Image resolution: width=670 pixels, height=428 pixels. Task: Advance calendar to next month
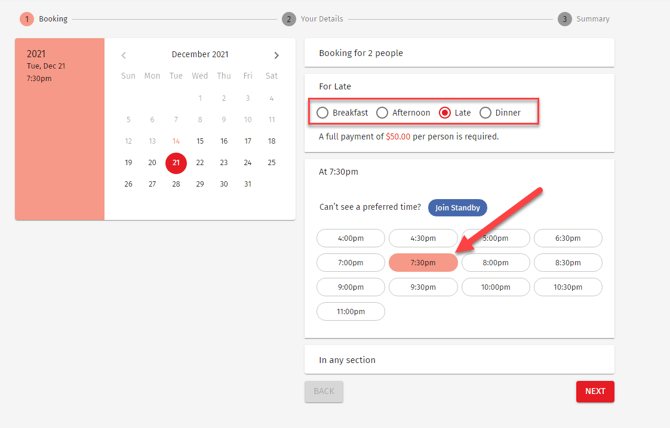click(x=277, y=55)
